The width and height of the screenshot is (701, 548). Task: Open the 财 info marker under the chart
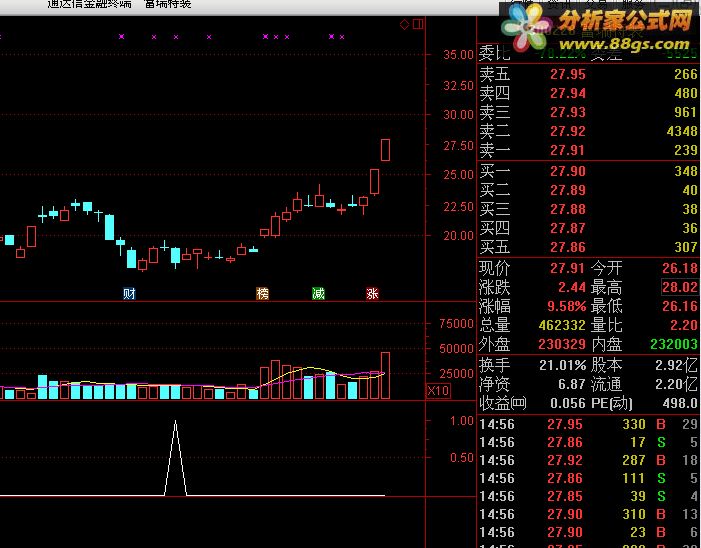129,294
